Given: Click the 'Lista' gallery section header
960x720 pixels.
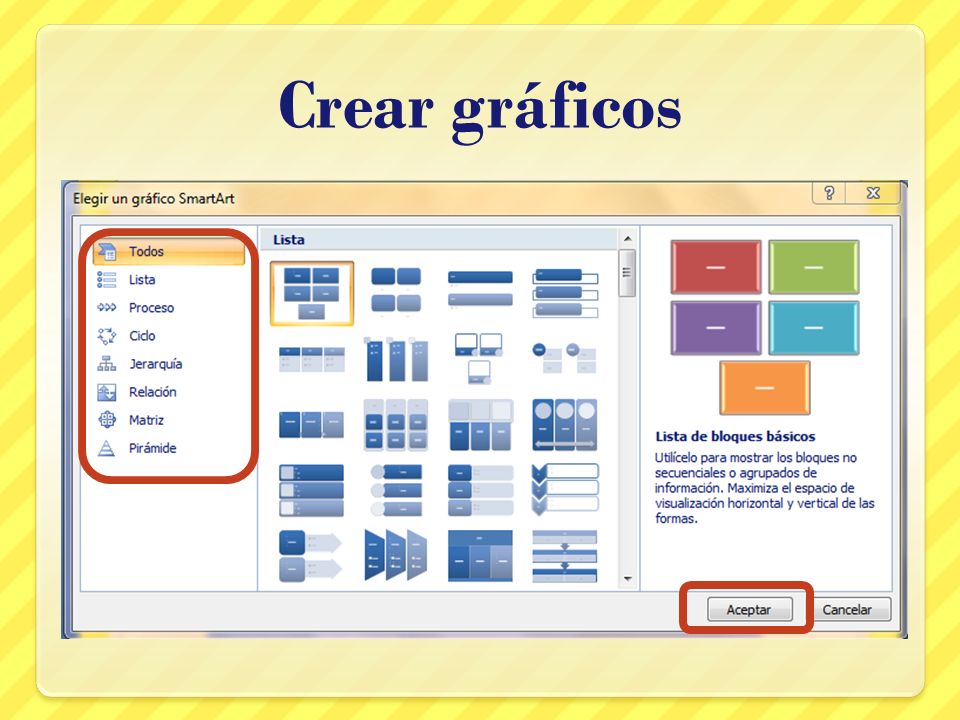Looking at the screenshot, I should [x=438, y=239].
